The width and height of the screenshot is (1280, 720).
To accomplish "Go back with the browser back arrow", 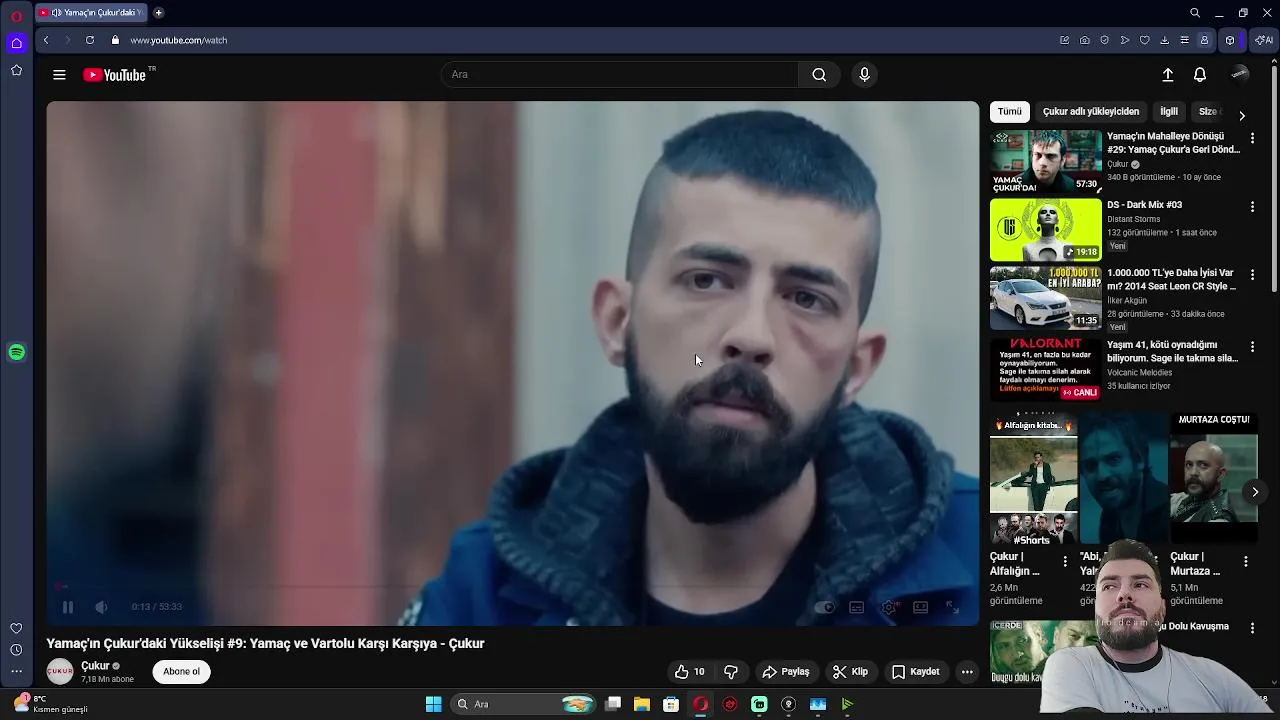I will click(46, 40).
